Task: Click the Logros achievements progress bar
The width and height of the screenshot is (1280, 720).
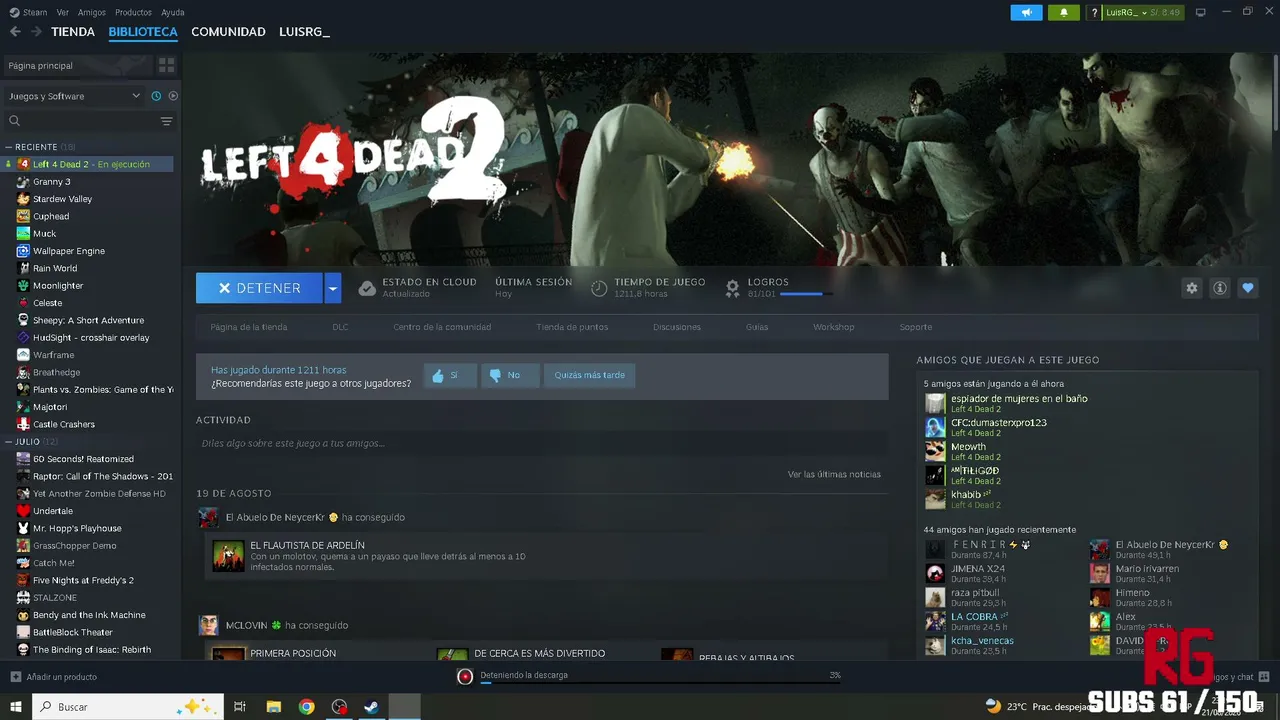Action: pos(805,294)
